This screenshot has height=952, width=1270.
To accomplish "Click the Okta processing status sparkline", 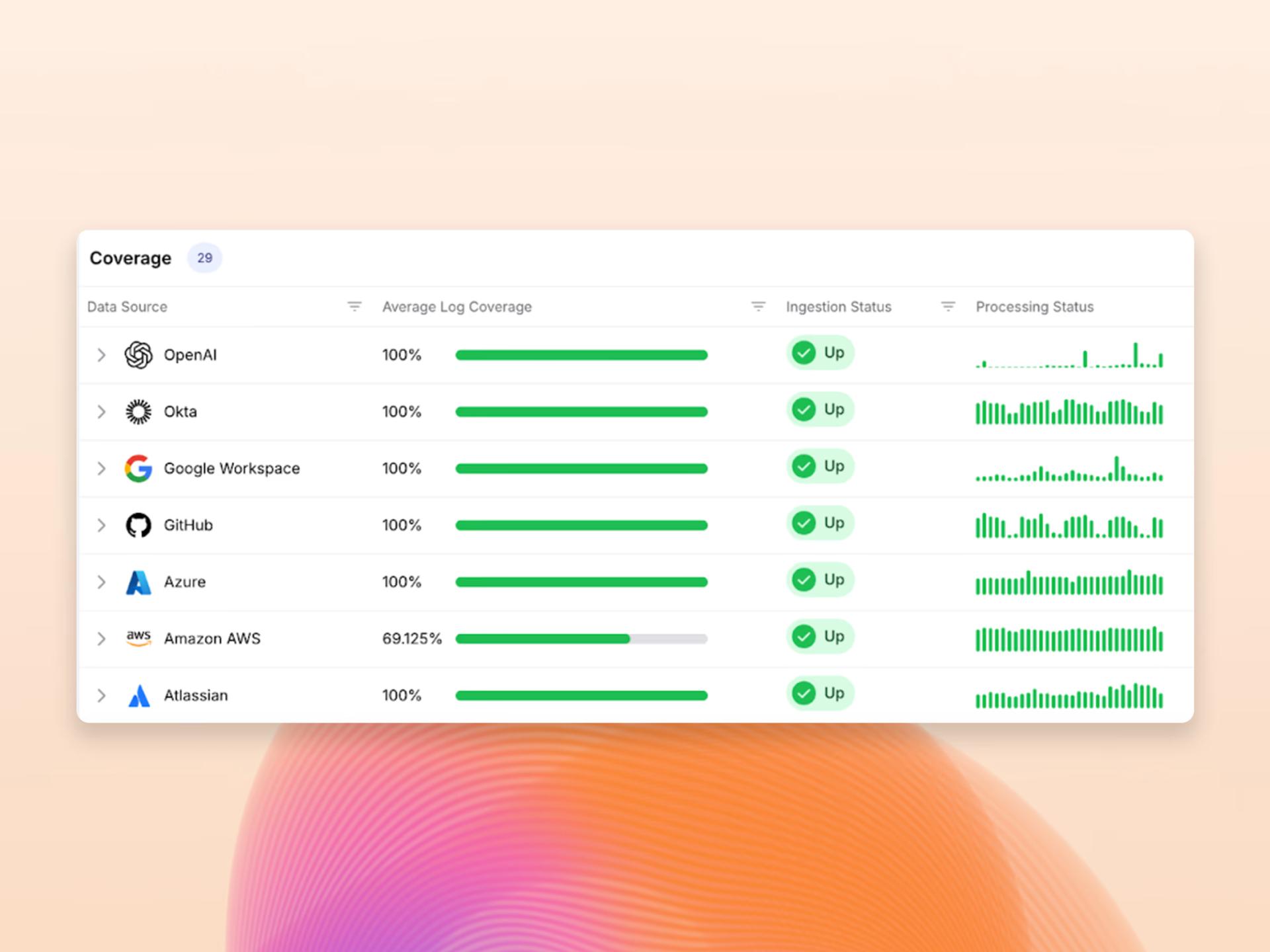I will [1069, 411].
